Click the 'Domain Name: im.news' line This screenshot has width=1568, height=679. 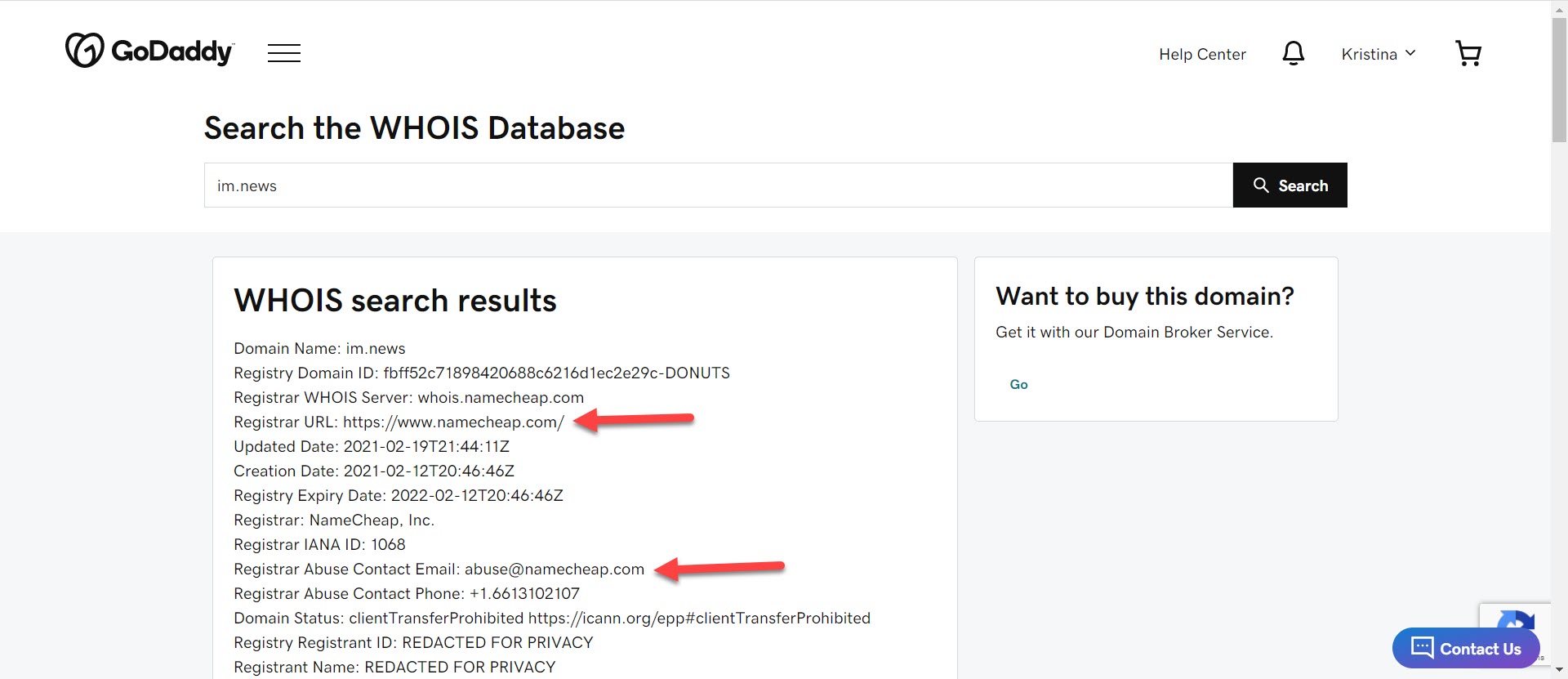(319, 348)
